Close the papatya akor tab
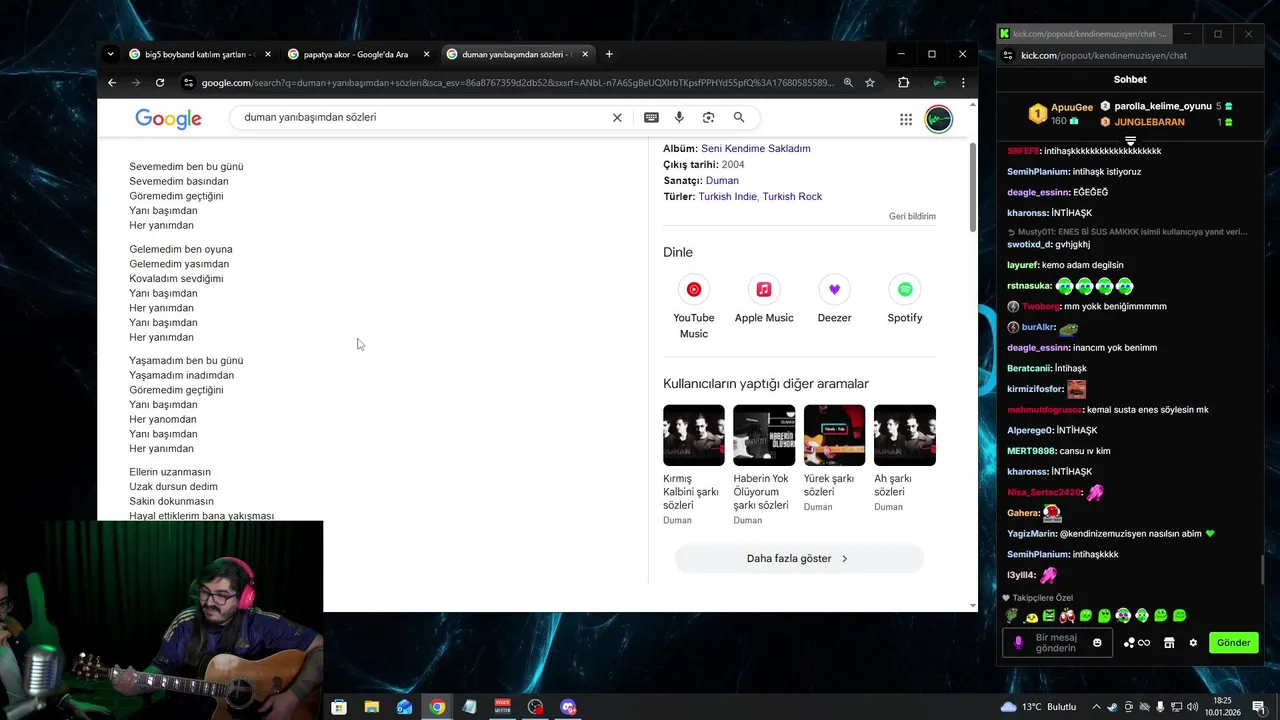 tap(427, 54)
